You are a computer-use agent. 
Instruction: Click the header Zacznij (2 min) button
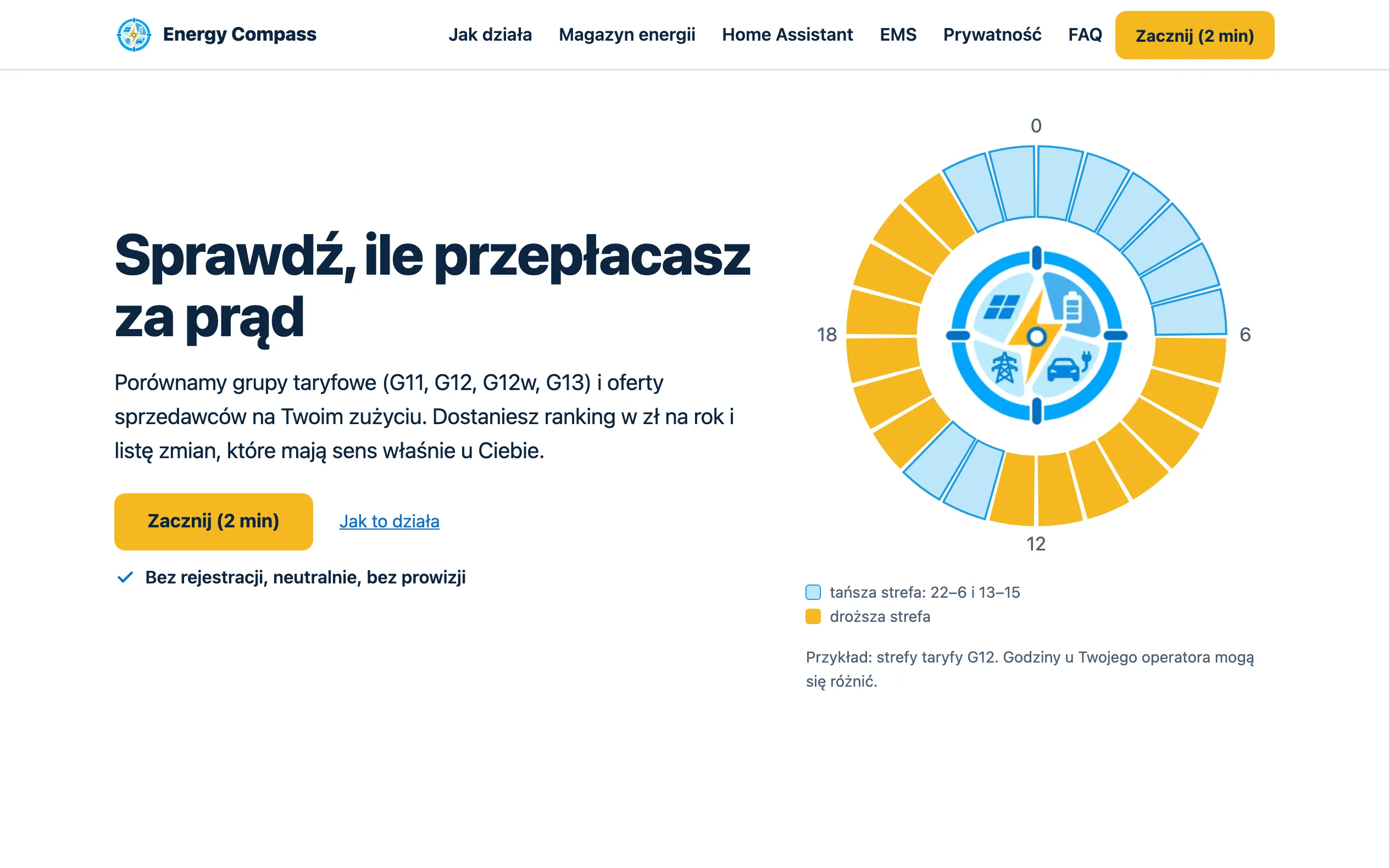point(1194,35)
